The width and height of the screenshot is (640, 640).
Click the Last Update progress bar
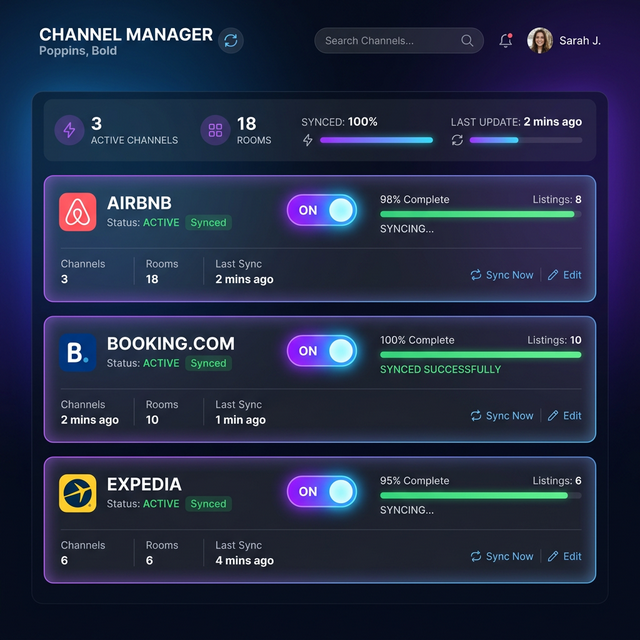pos(526,140)
